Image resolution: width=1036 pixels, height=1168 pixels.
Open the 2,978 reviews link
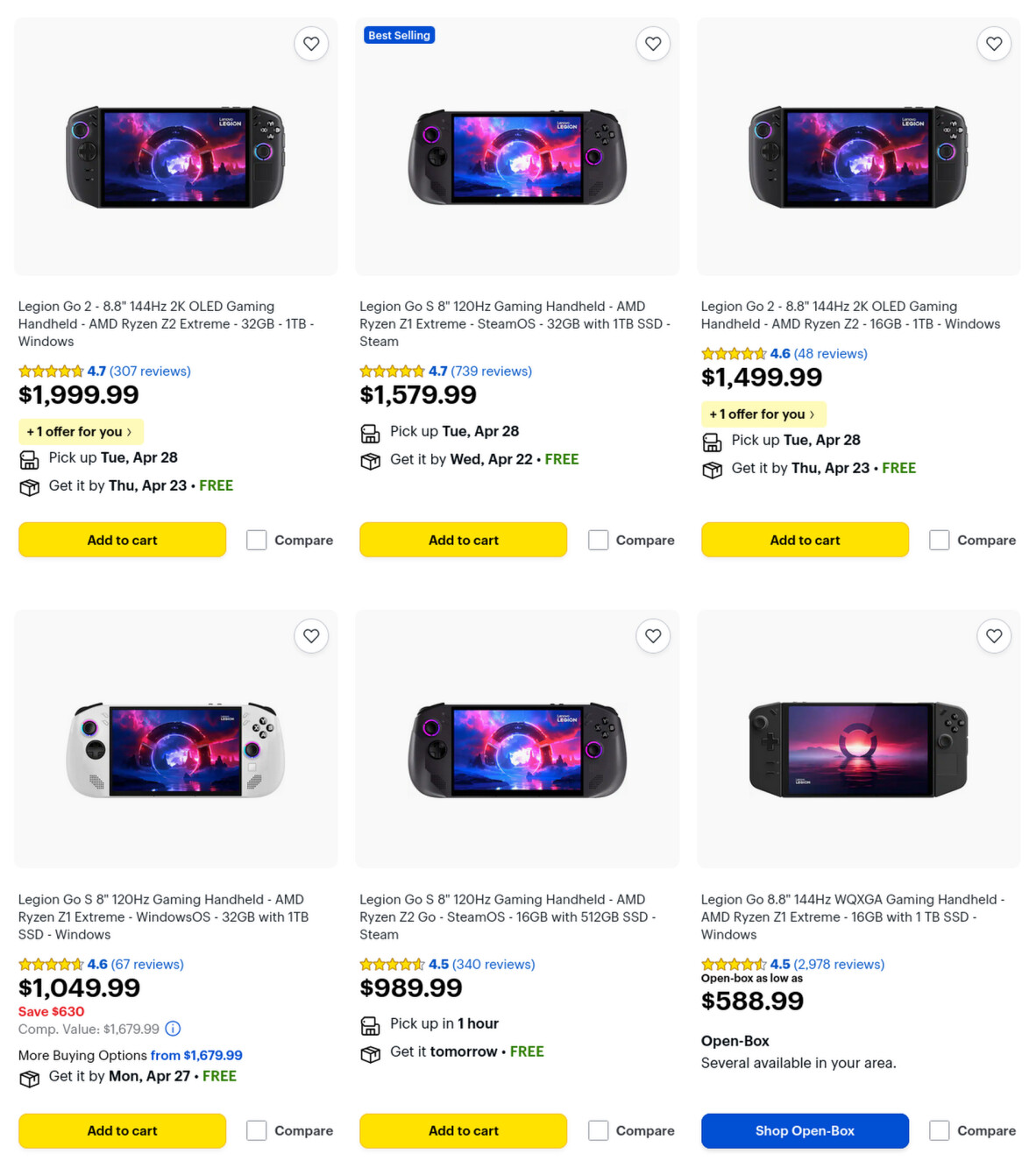[839, 964]
